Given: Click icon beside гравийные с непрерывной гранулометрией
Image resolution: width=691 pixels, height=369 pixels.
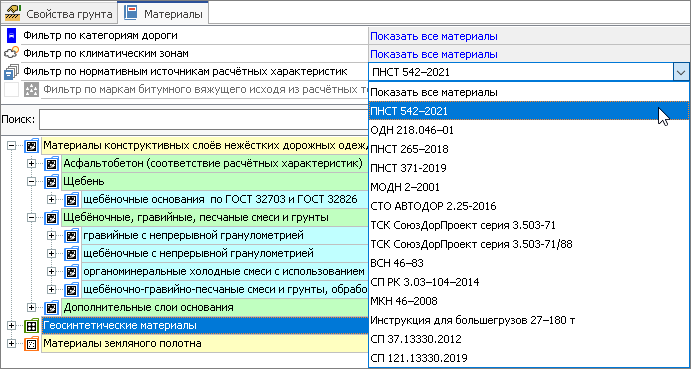Looking at the screenshot, I should 71,235.
